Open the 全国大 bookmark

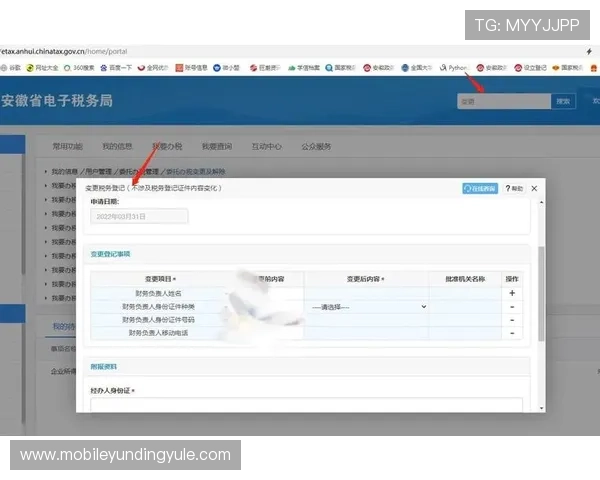pos(416,68)
